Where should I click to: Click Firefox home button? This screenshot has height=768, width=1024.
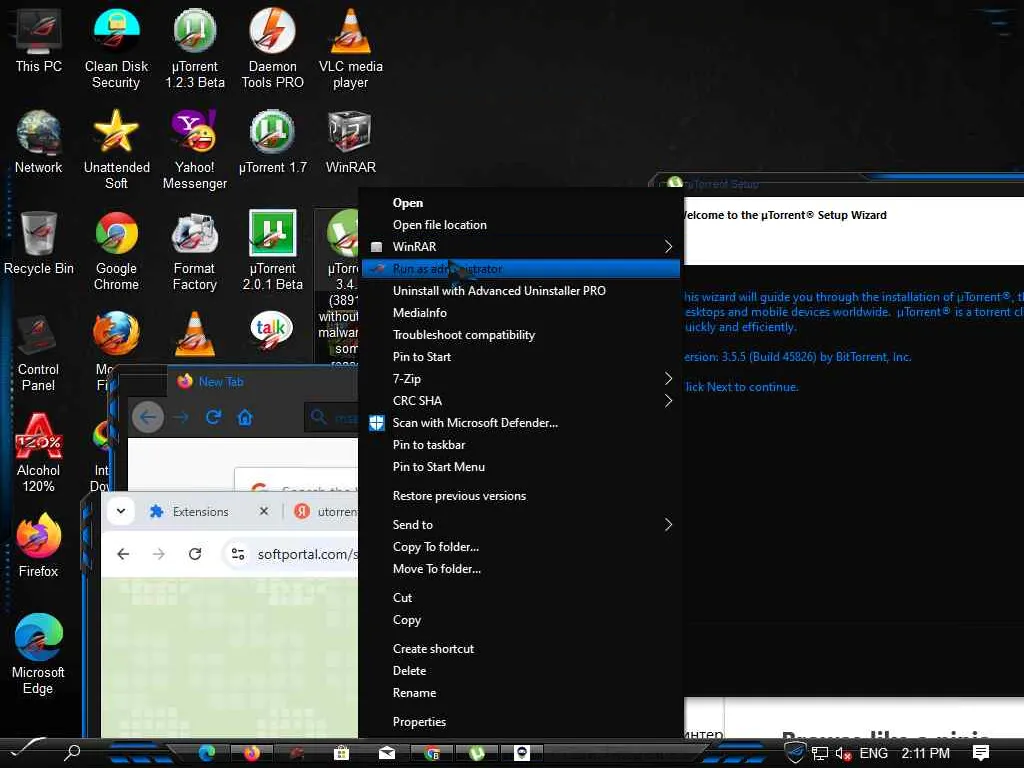(x=245, y=417)
